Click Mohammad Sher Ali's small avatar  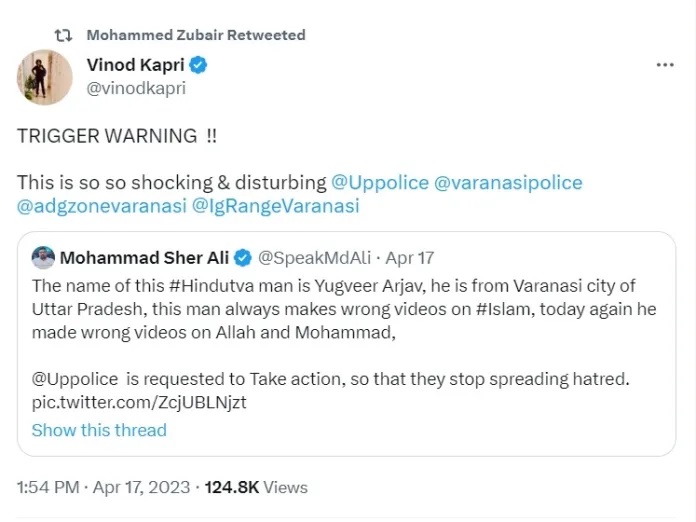(43, 257)
